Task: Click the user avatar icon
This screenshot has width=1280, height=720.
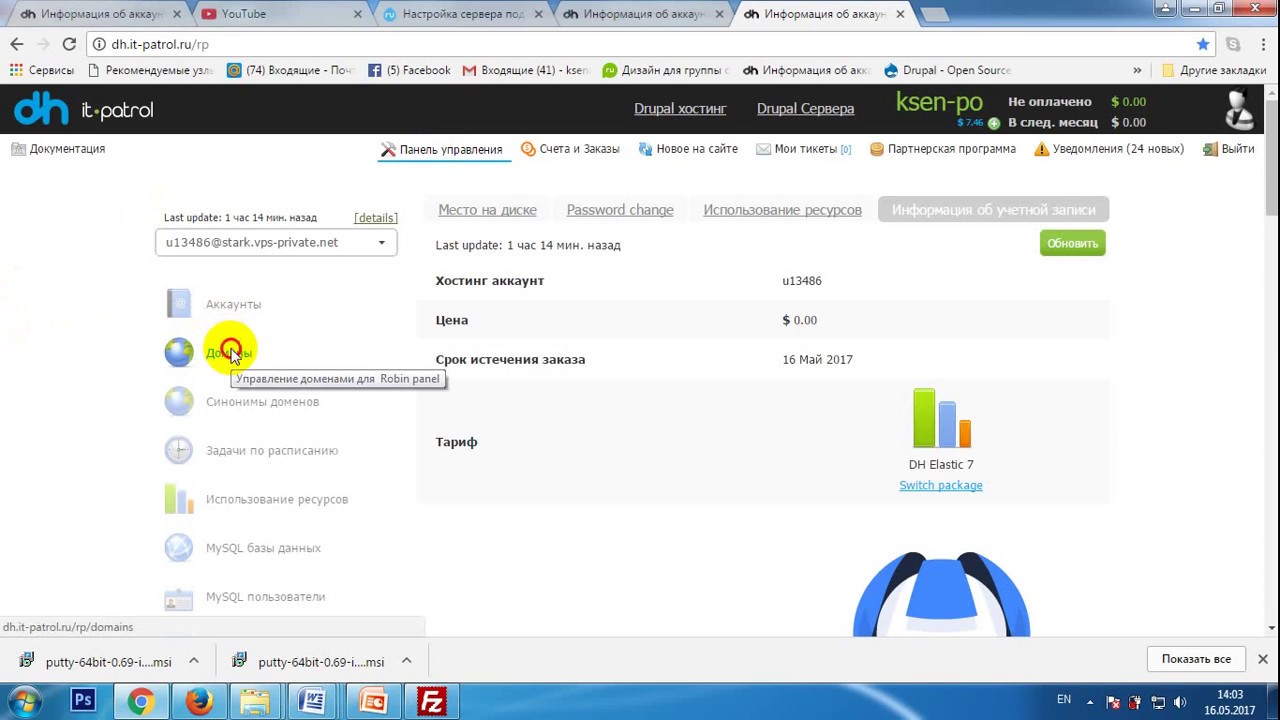Action: pos(1240,110)
